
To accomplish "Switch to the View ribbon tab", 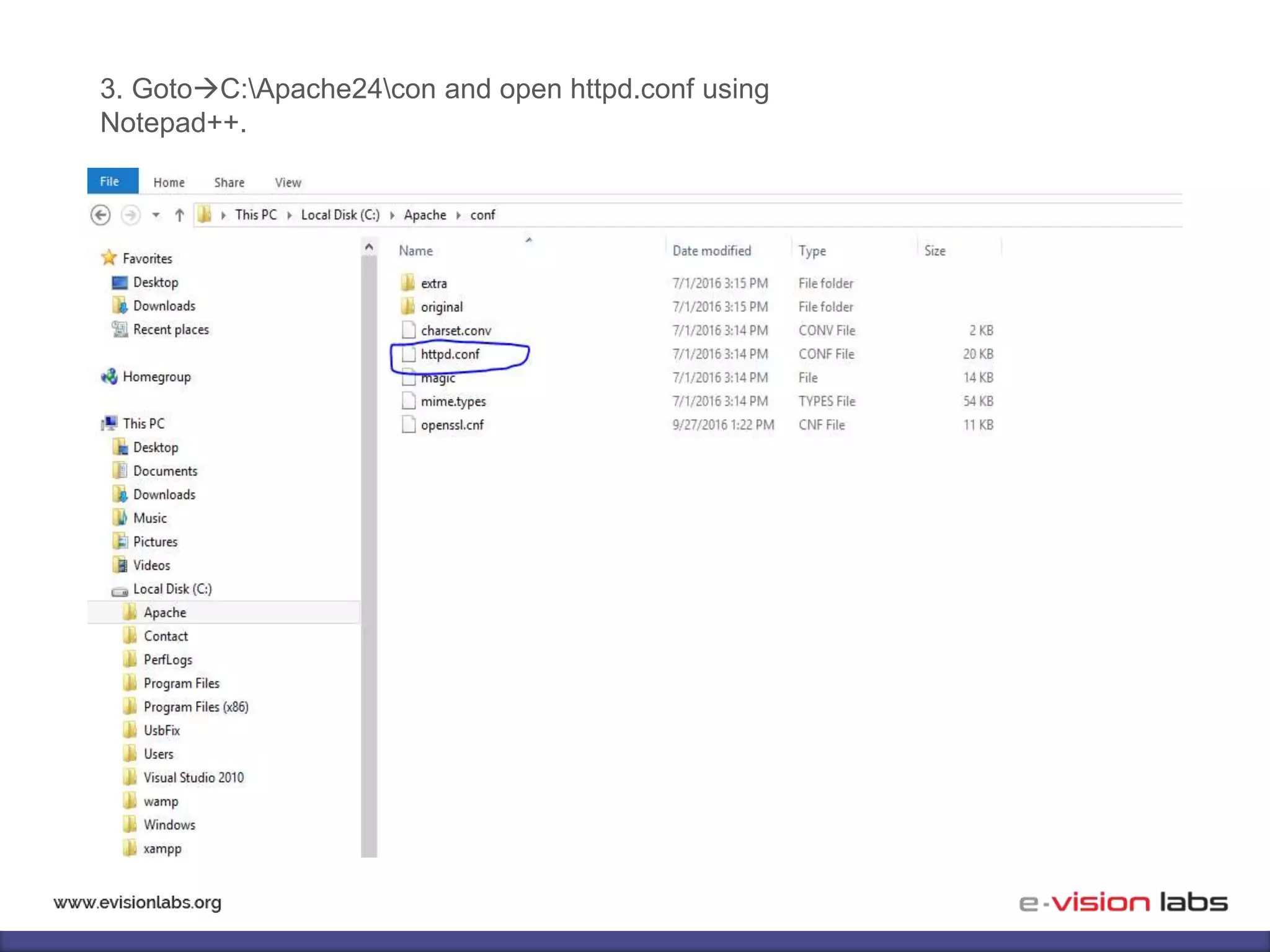I will point(288,182).
